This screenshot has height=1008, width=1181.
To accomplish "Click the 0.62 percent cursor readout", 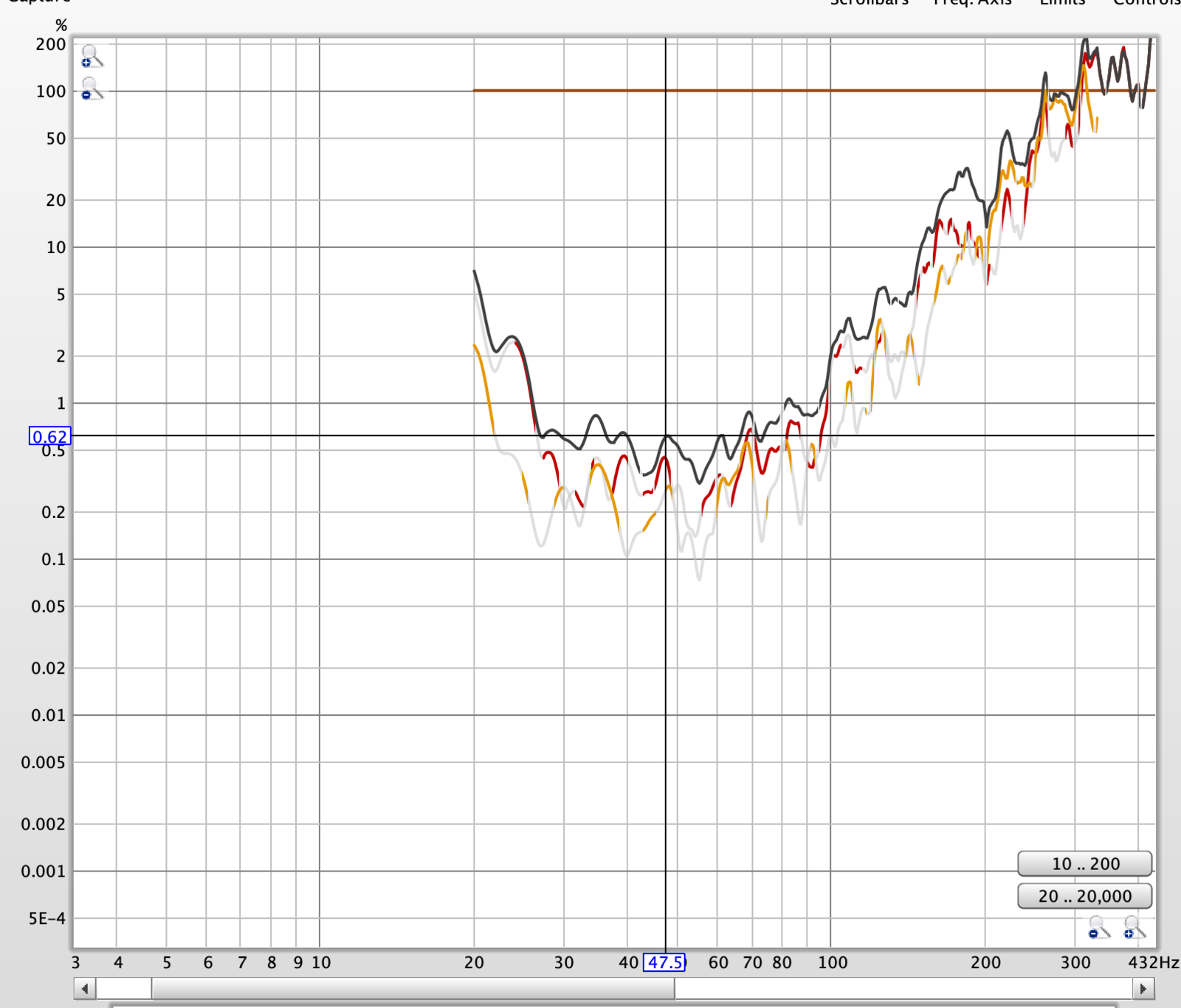I will coord(50,436).
